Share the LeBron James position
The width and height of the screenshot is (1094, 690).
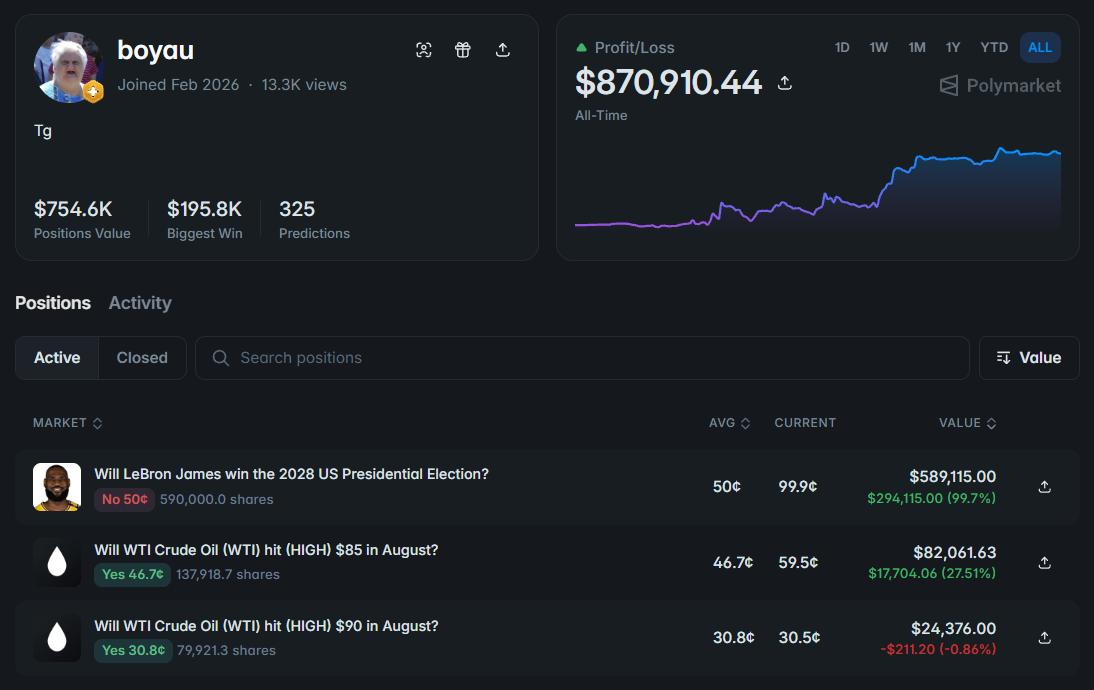[1044, 486]
